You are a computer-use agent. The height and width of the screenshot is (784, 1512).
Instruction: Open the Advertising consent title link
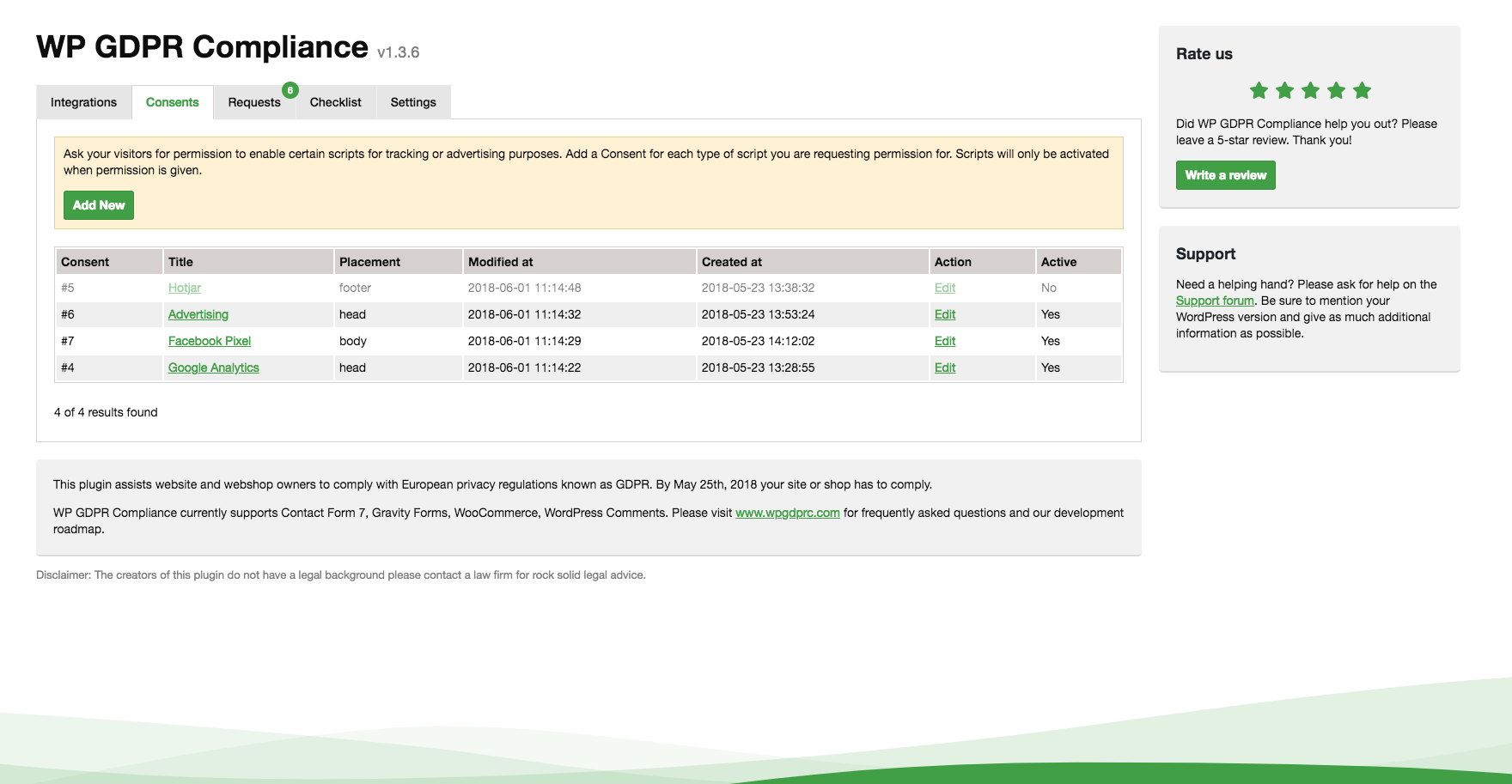pyautogui.click(x=198, y=314)
